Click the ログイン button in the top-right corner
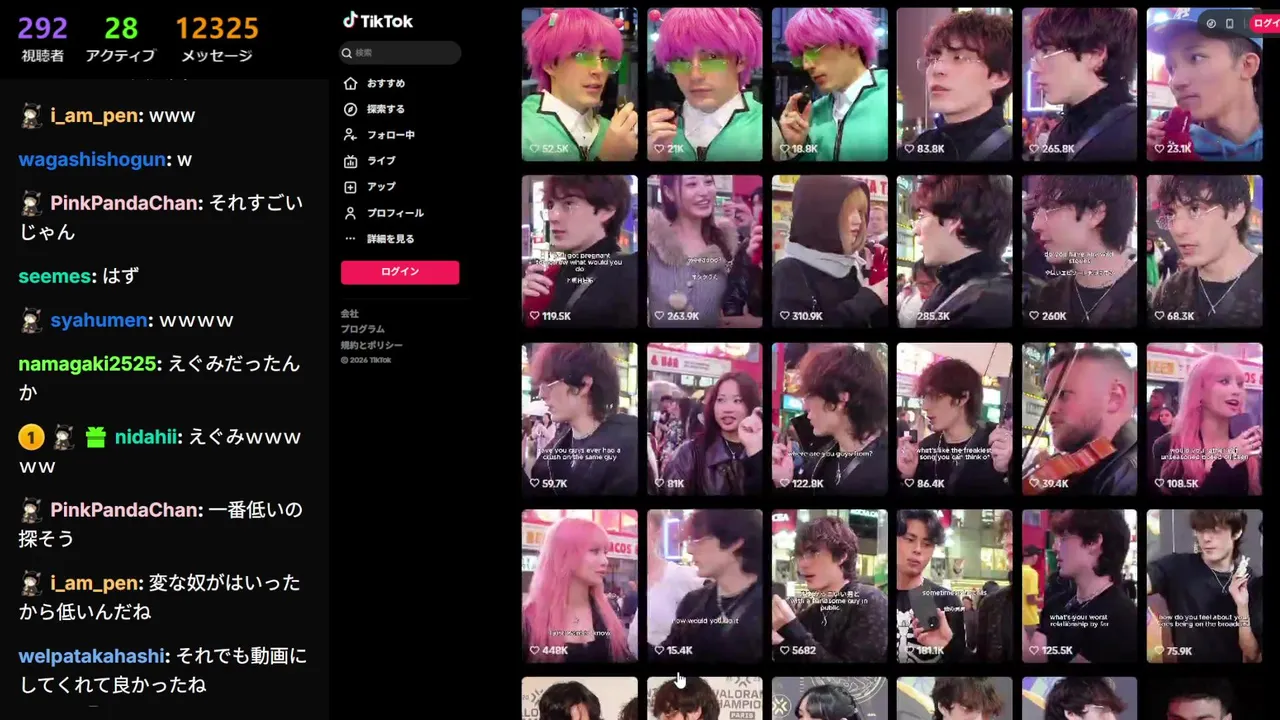1280x720 pixels. click(1264, 23)
